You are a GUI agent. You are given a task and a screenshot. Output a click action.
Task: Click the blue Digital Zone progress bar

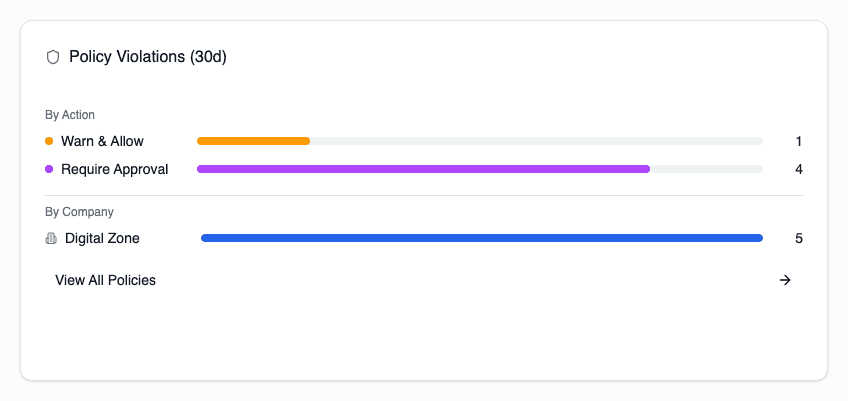[x=481, y=238]
